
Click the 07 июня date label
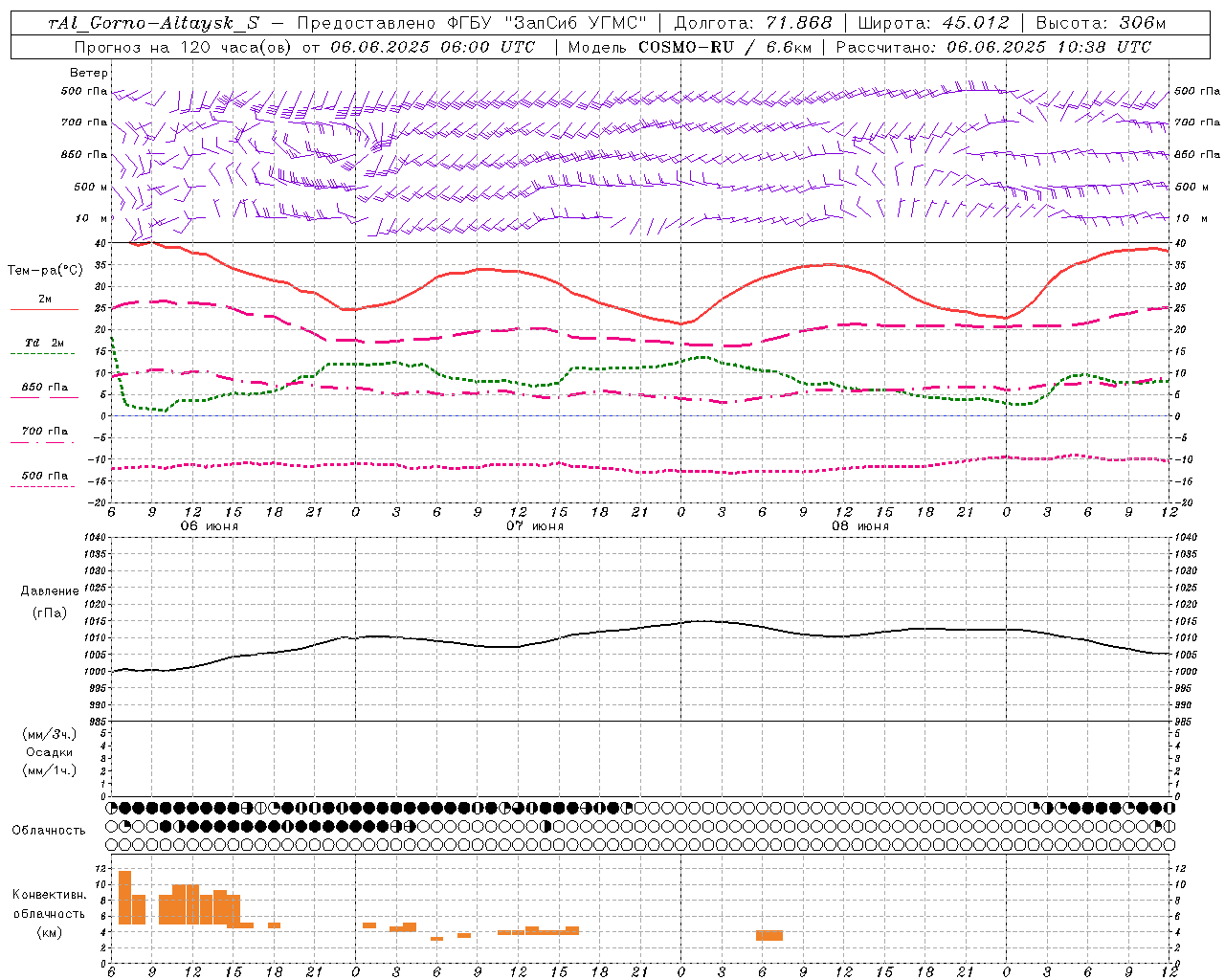[535, 525]
